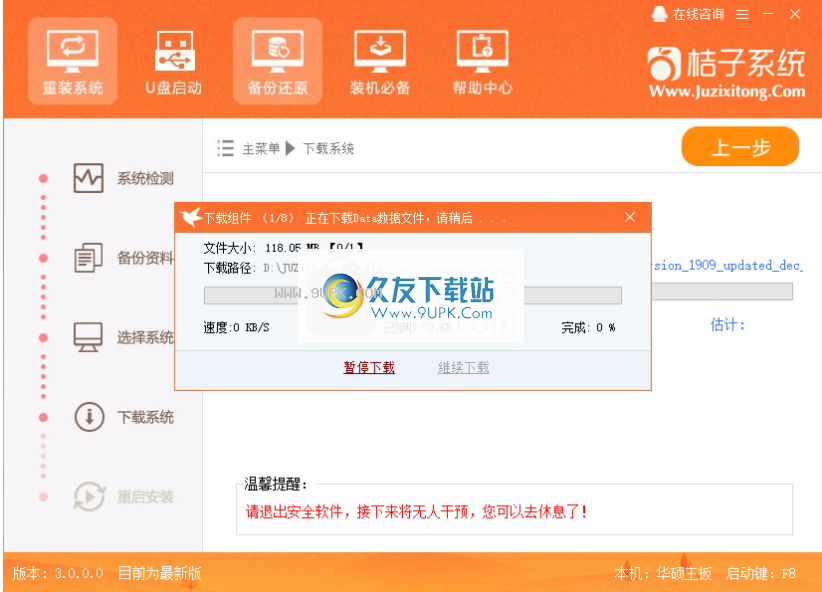Click the blue 估计 estimate label
This screenshot has width=822, height=592.
[x=727, y=325]
